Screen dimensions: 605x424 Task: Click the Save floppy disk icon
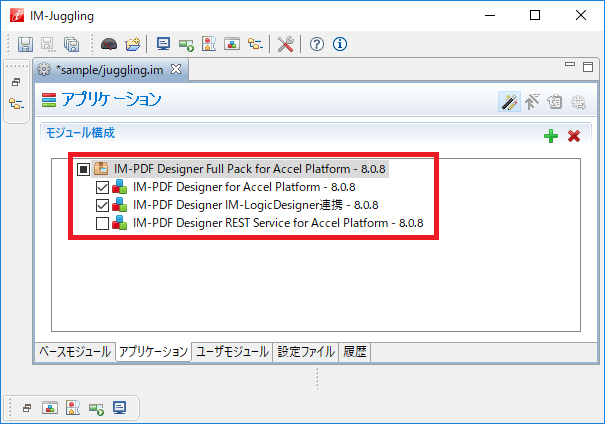tap(25, 44)
